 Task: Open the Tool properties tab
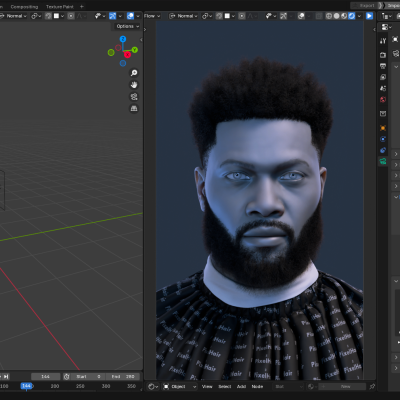pos(383,41)
